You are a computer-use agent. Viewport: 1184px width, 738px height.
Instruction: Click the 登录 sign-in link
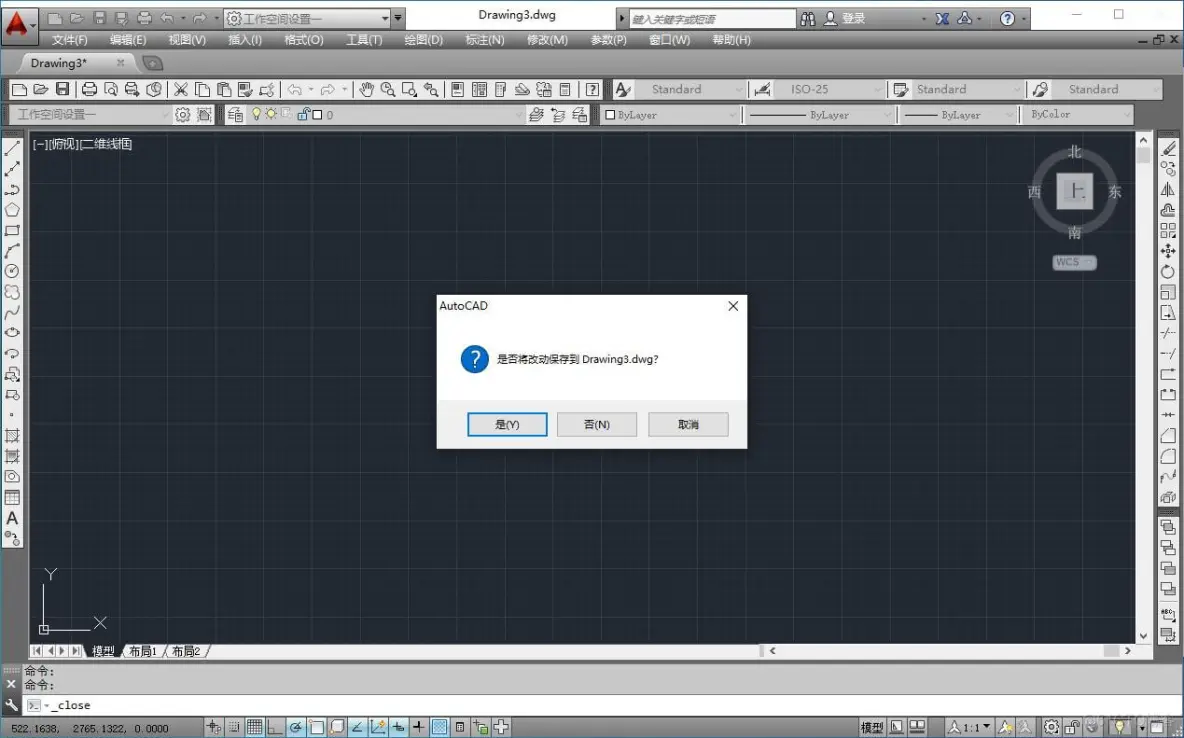click(853, 19)
